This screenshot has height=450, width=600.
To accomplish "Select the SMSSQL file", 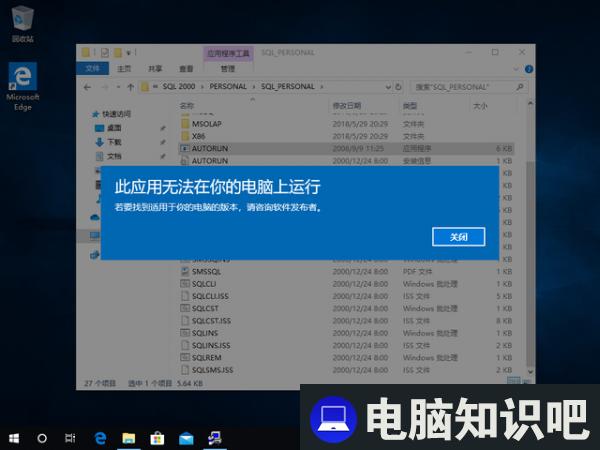I will pos(346,271).
